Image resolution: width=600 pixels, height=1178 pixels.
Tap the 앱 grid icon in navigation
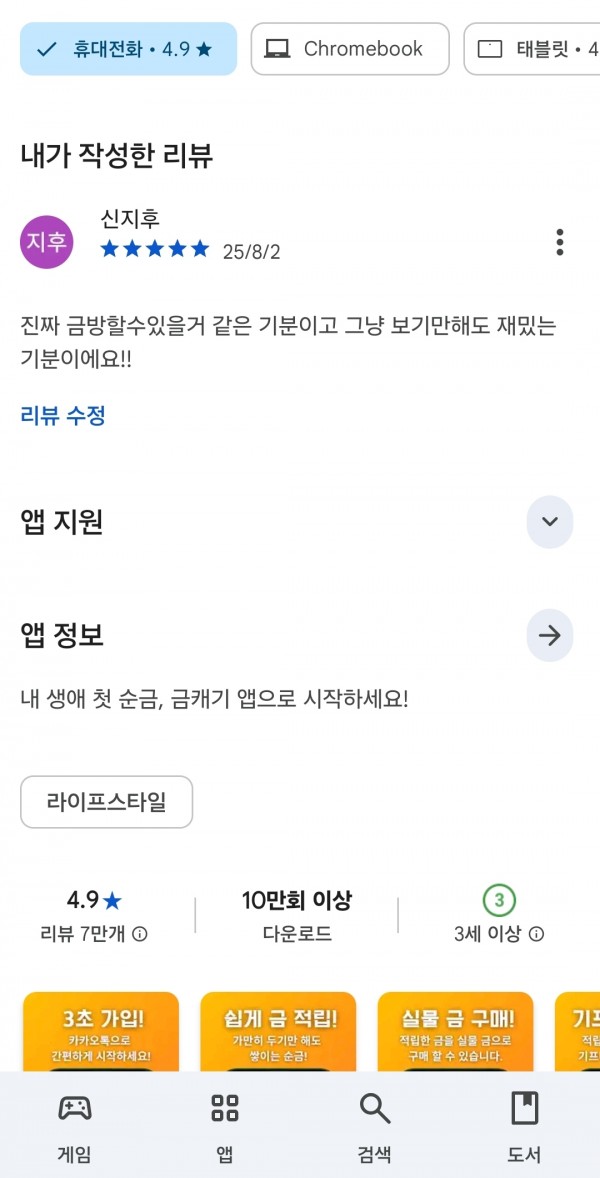click(225, 1108)
